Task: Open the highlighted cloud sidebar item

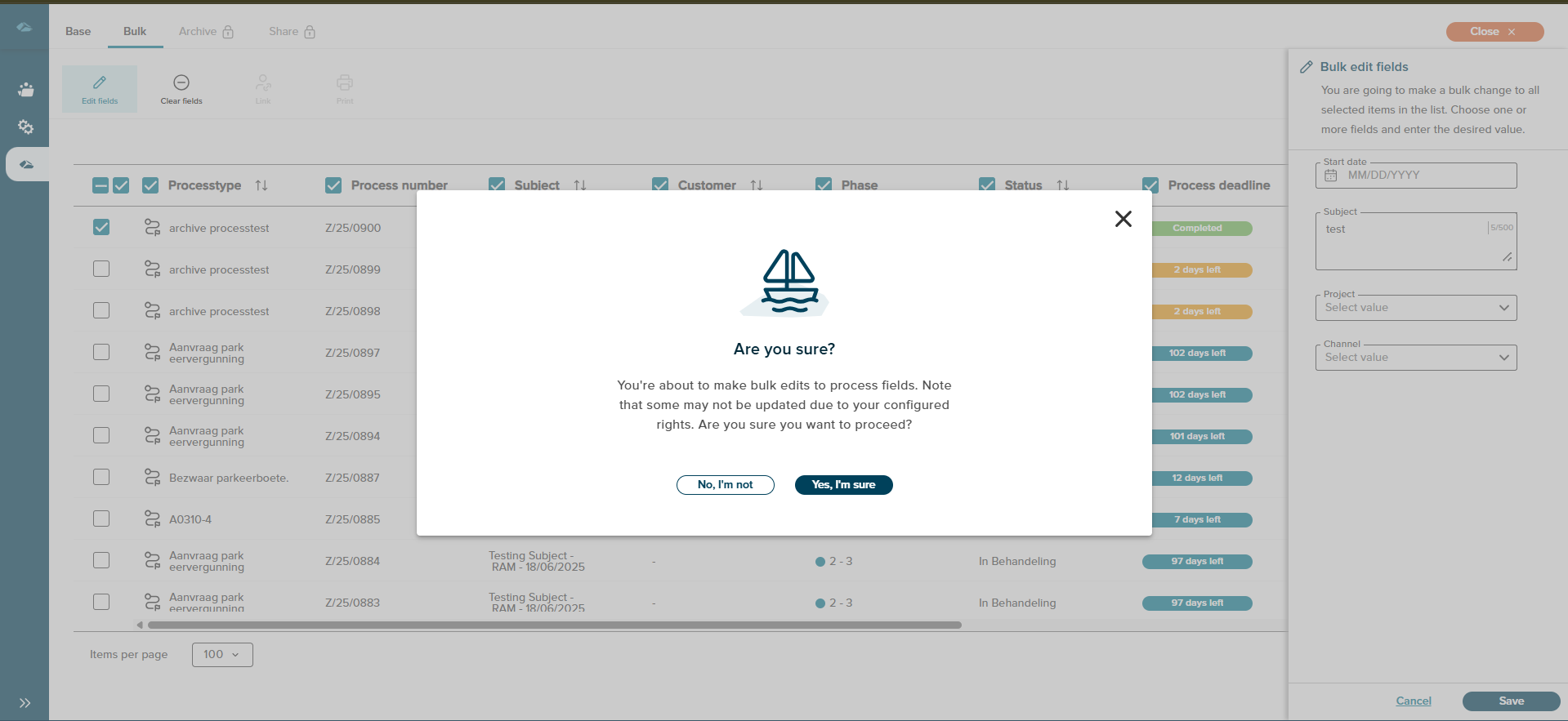Action: tap(27, 164)
